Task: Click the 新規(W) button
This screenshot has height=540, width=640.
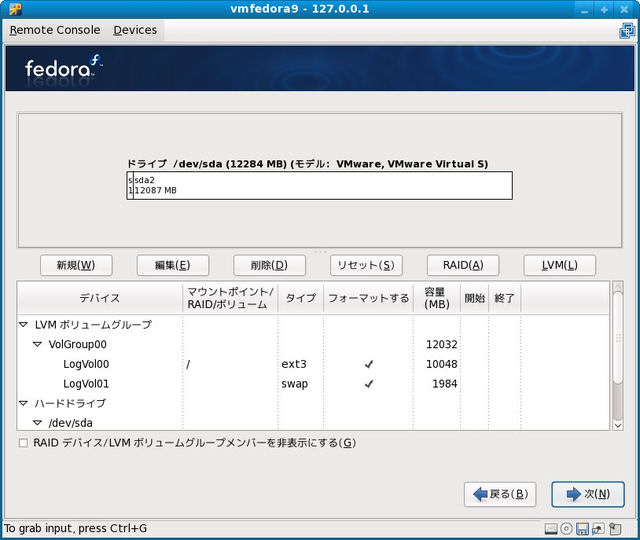Action: pos(76,265)
